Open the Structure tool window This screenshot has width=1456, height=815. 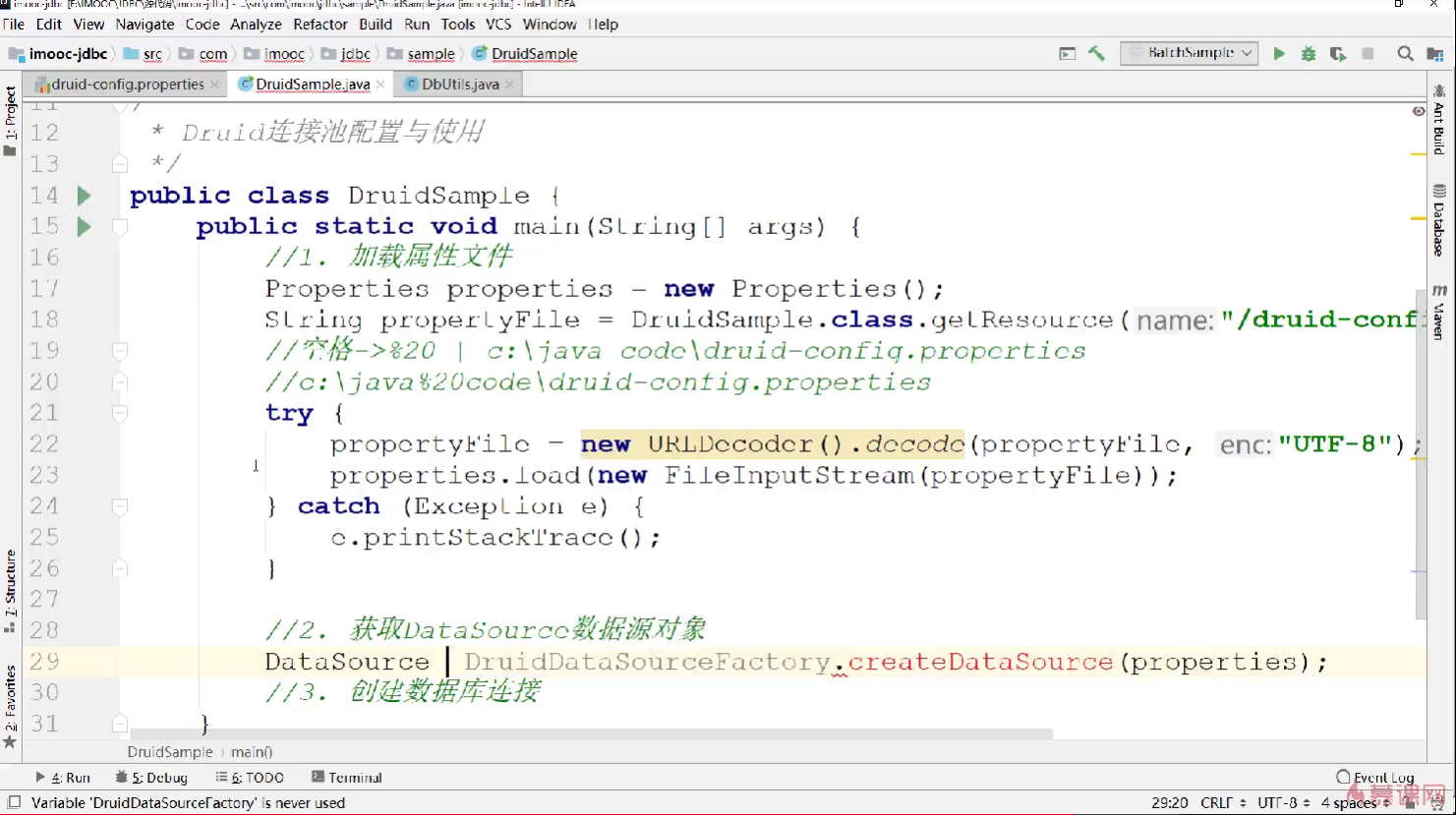[10, 590]
